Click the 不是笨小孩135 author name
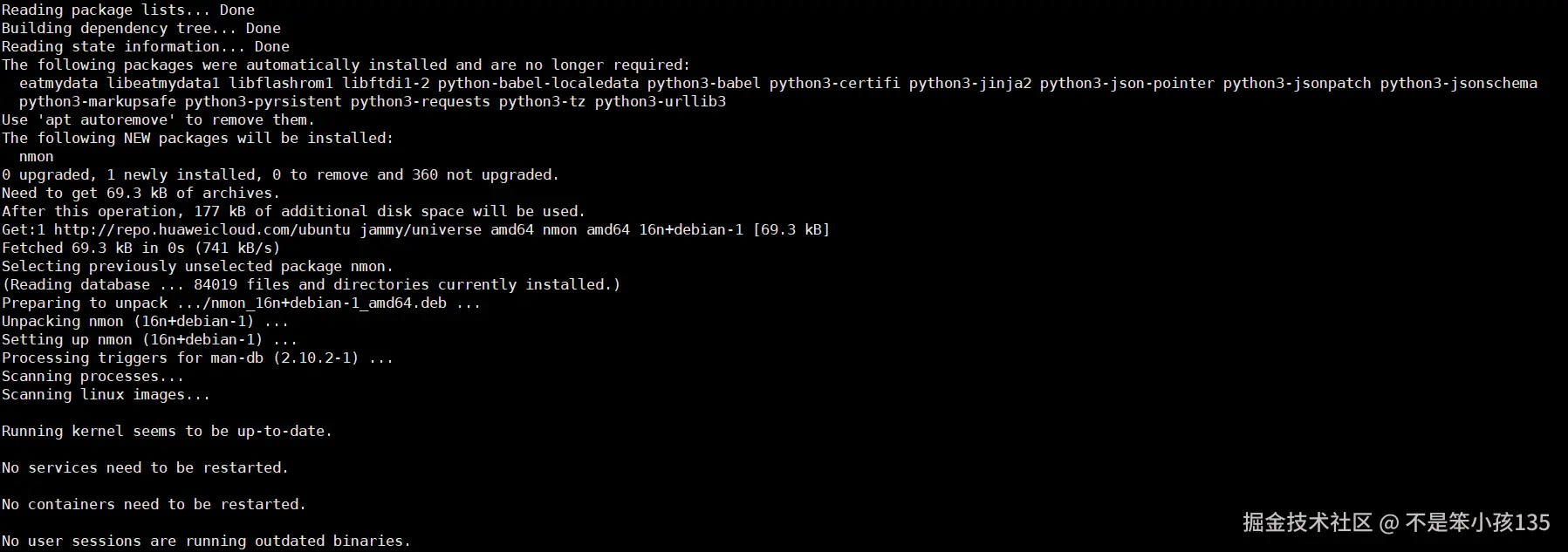This screenshot has height=552, width=1568. 1477,522
